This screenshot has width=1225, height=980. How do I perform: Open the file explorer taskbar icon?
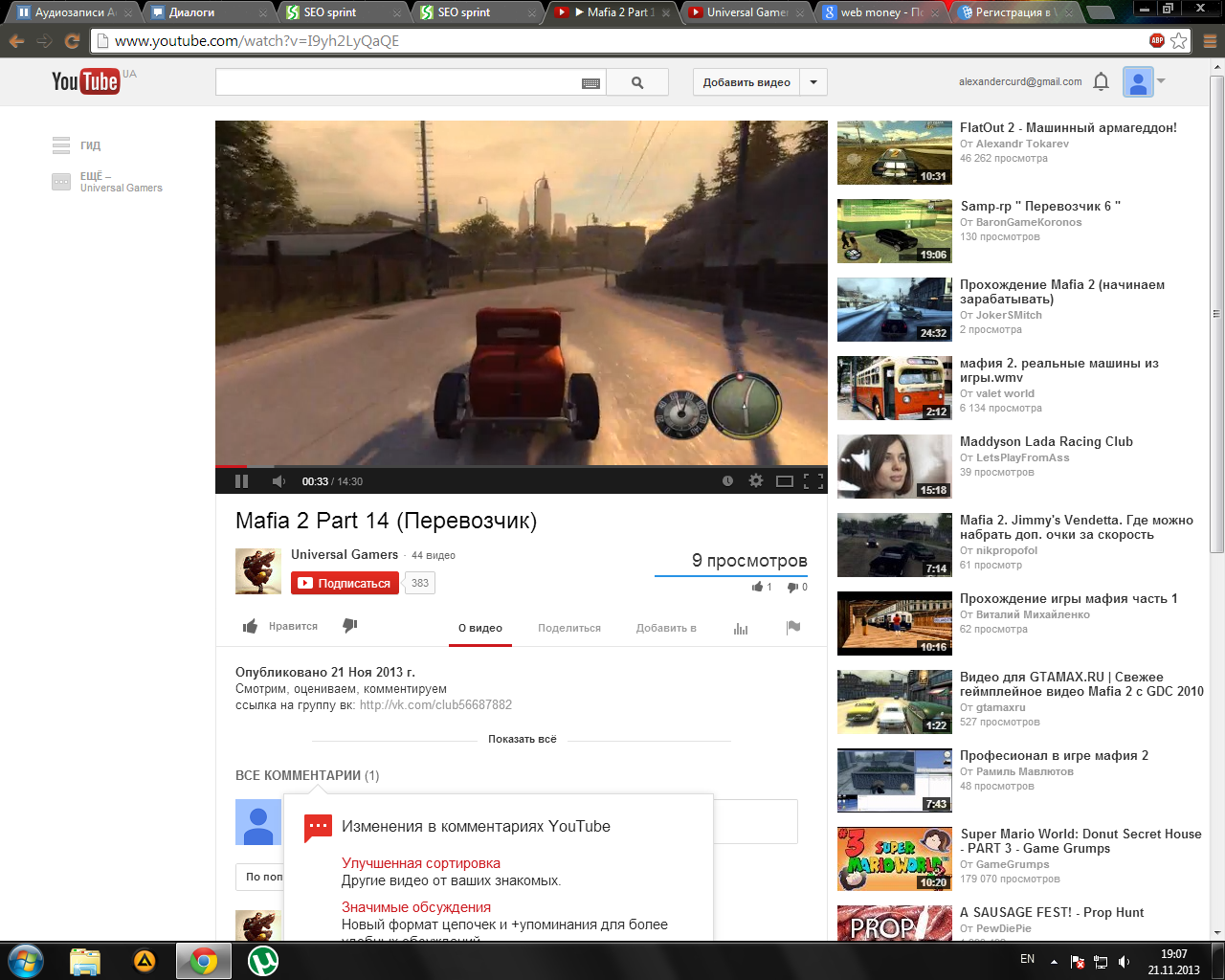85,961
